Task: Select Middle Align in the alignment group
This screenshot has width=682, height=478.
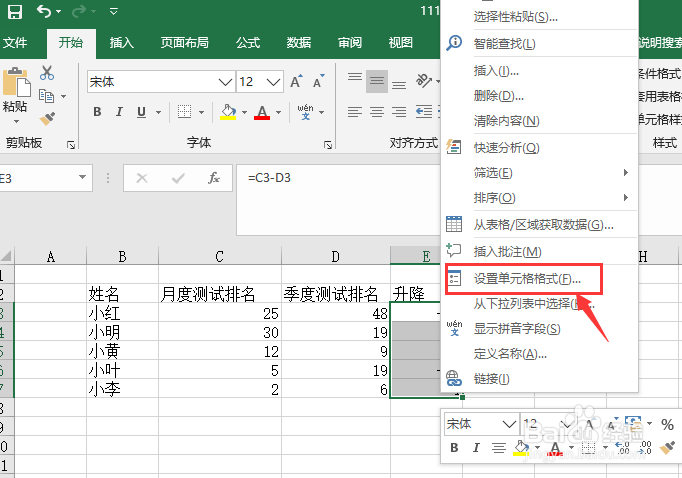Action: coord(377,81)
